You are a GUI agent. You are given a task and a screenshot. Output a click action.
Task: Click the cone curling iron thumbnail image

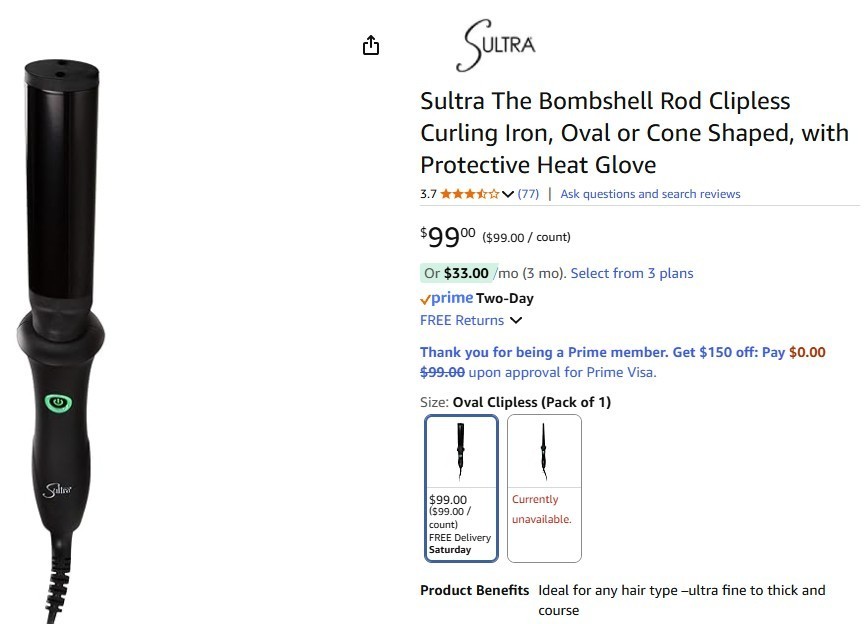544,452
